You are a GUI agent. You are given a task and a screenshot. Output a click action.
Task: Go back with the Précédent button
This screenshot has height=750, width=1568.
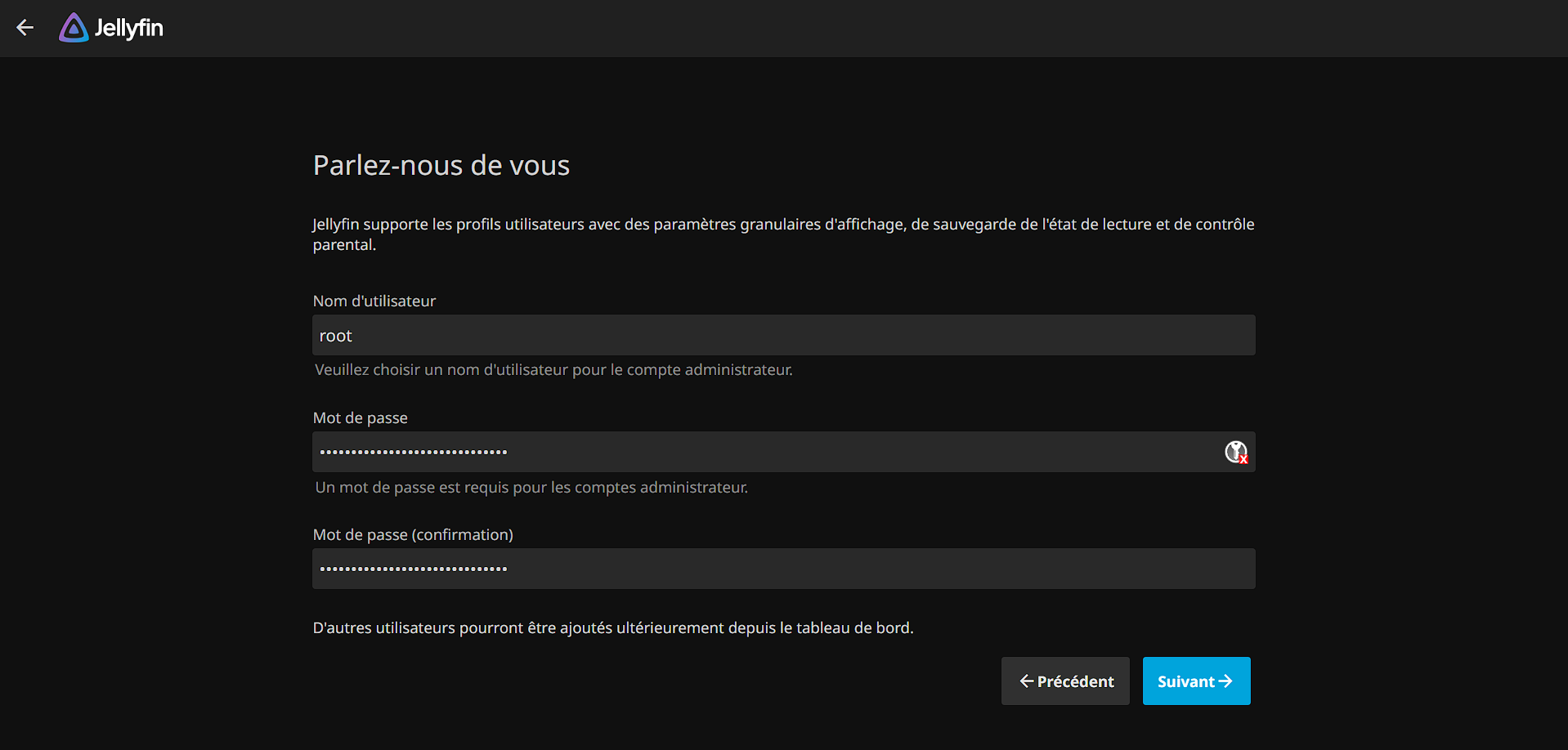[x=1065, y=681]
